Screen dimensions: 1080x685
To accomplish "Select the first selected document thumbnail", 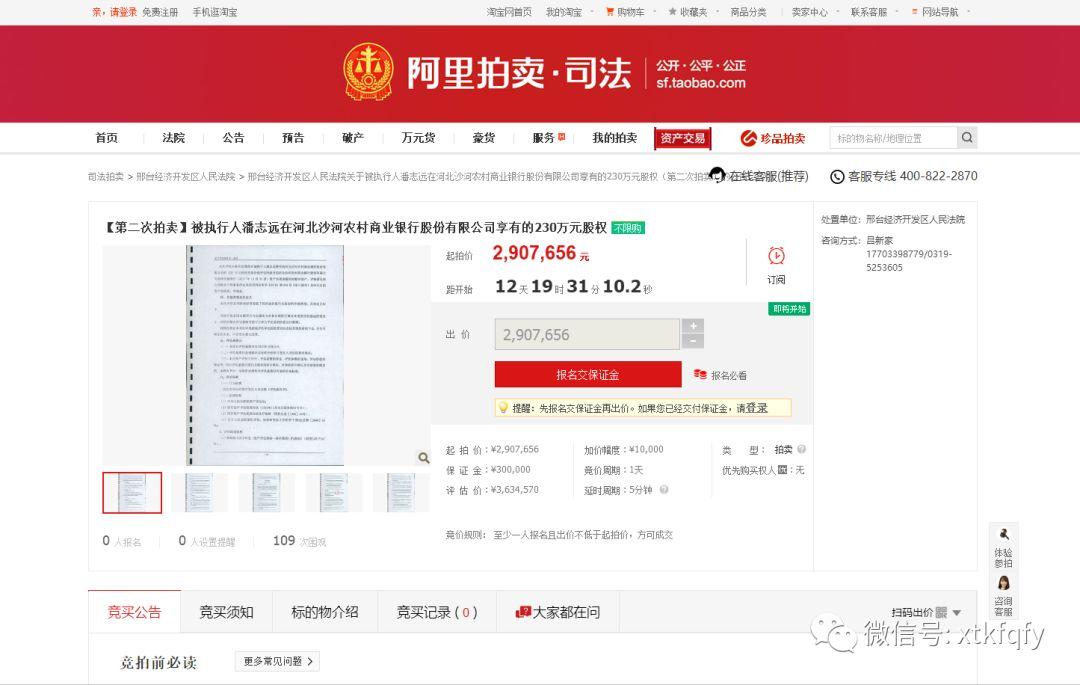I will tap(132, 492).
